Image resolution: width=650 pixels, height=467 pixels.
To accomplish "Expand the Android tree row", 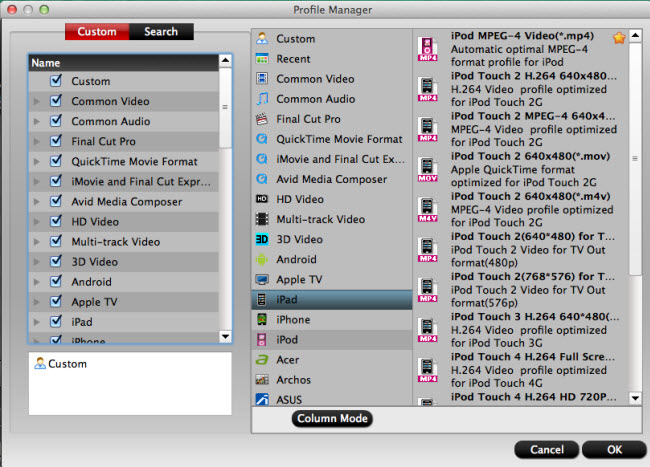I will pos(36,282).
